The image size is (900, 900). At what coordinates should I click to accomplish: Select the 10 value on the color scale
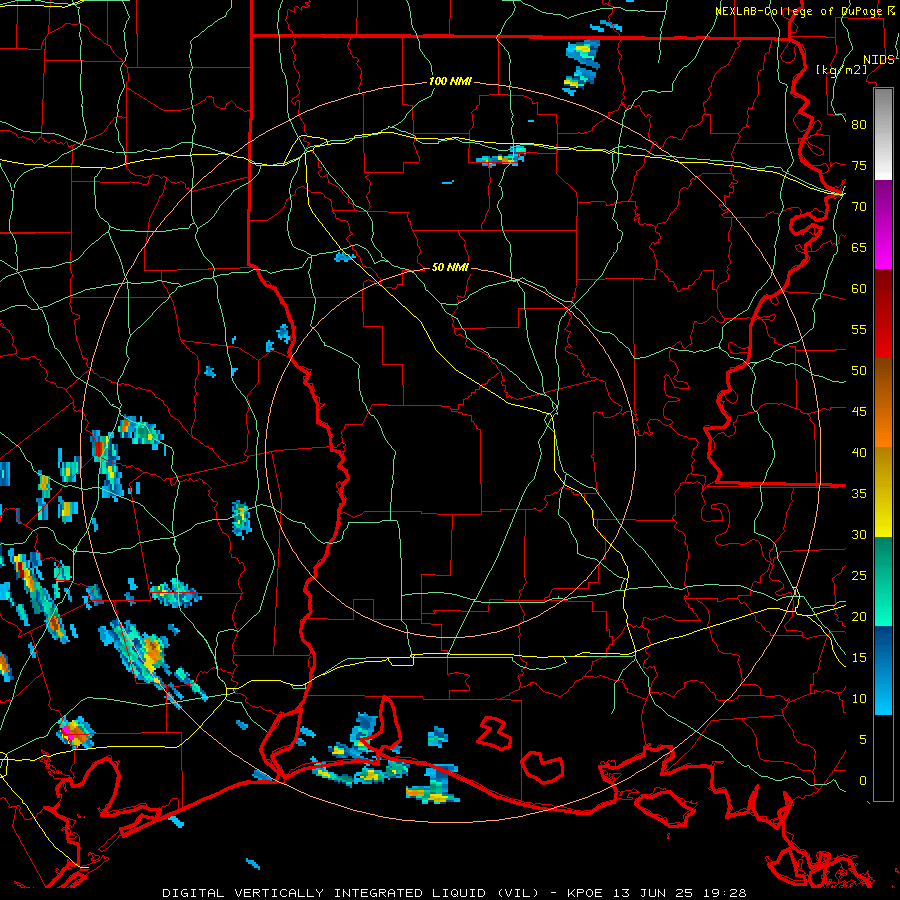coord(859,699)
